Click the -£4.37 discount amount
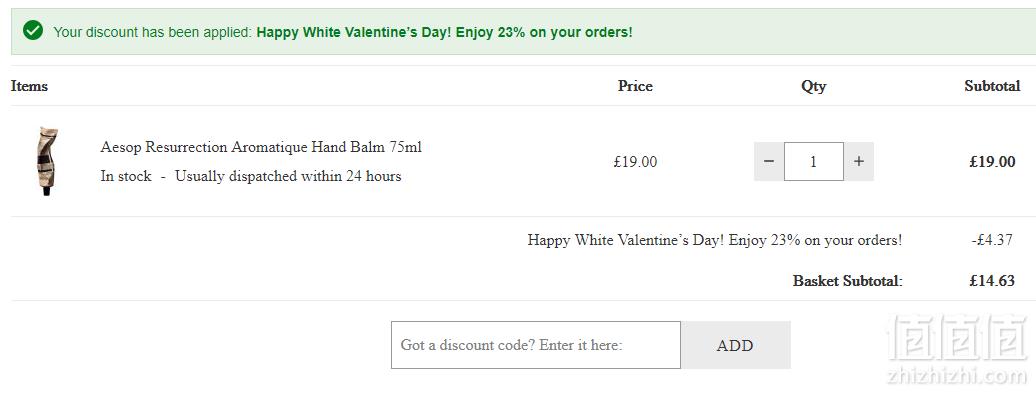The width and height of the screenshot is (1036, 393). click(x=992, y=240)
